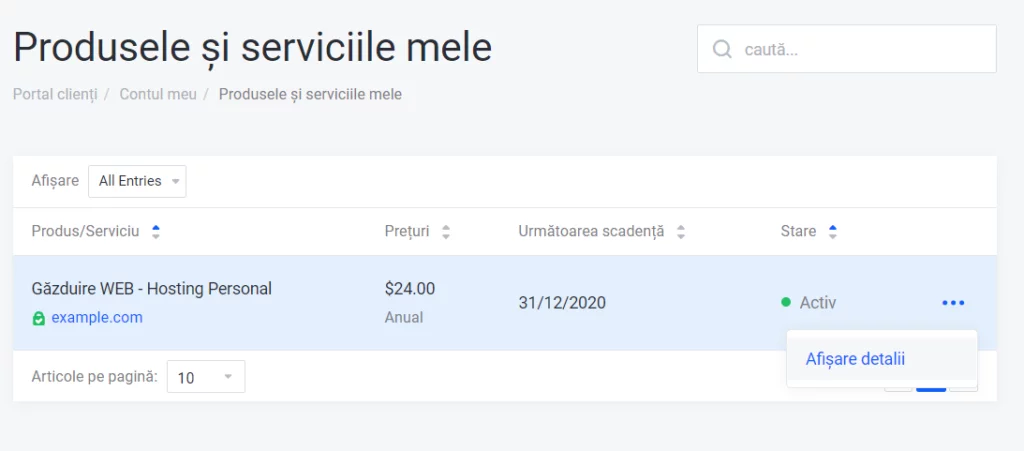Sort by Următoarea scadență using sort arrows
Viewport: 1024px width, 451px height.
pos(680,232)
